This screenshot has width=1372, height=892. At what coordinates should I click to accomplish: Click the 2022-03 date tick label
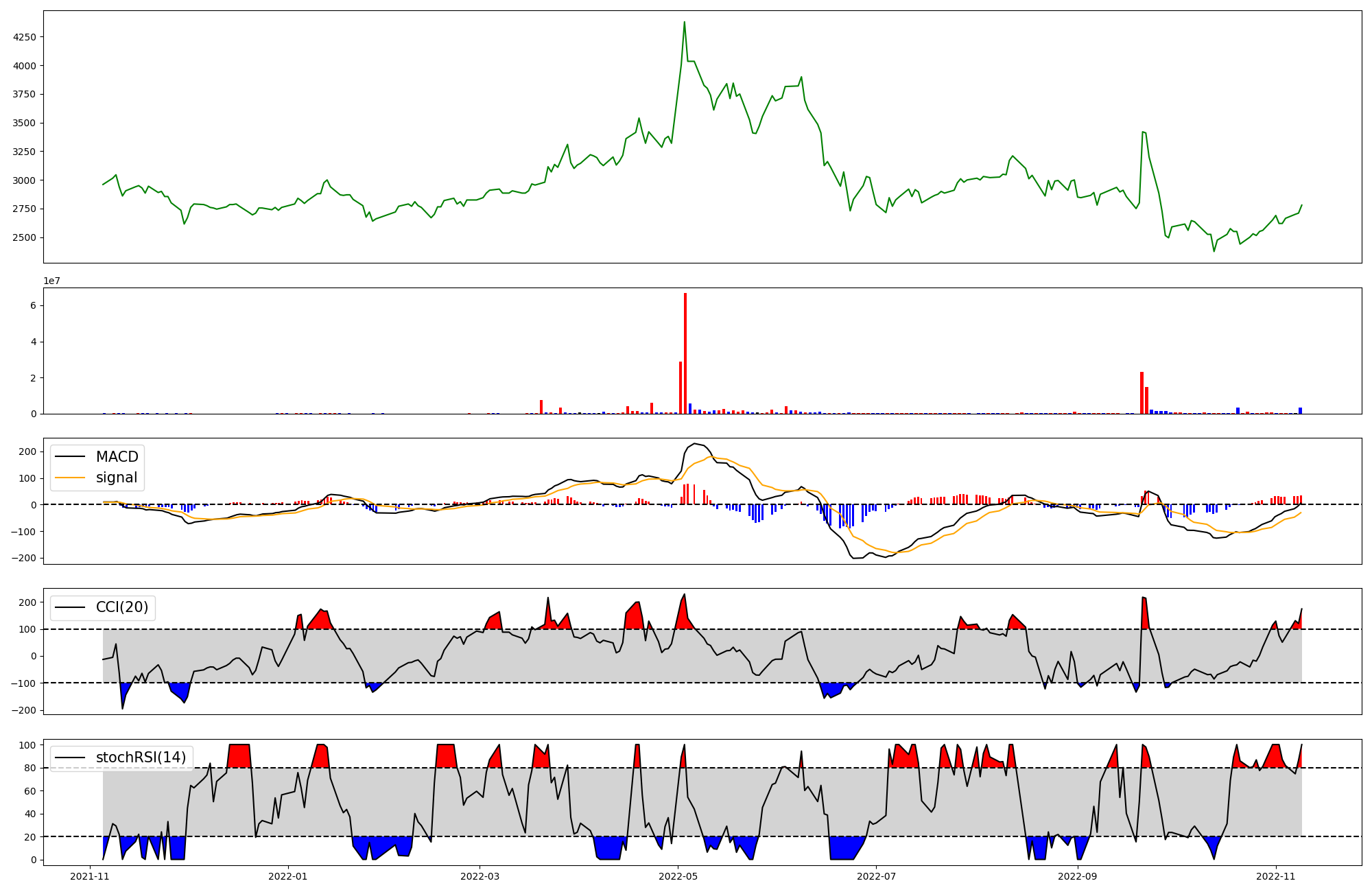pyautogui.click(x=479, y=876)
